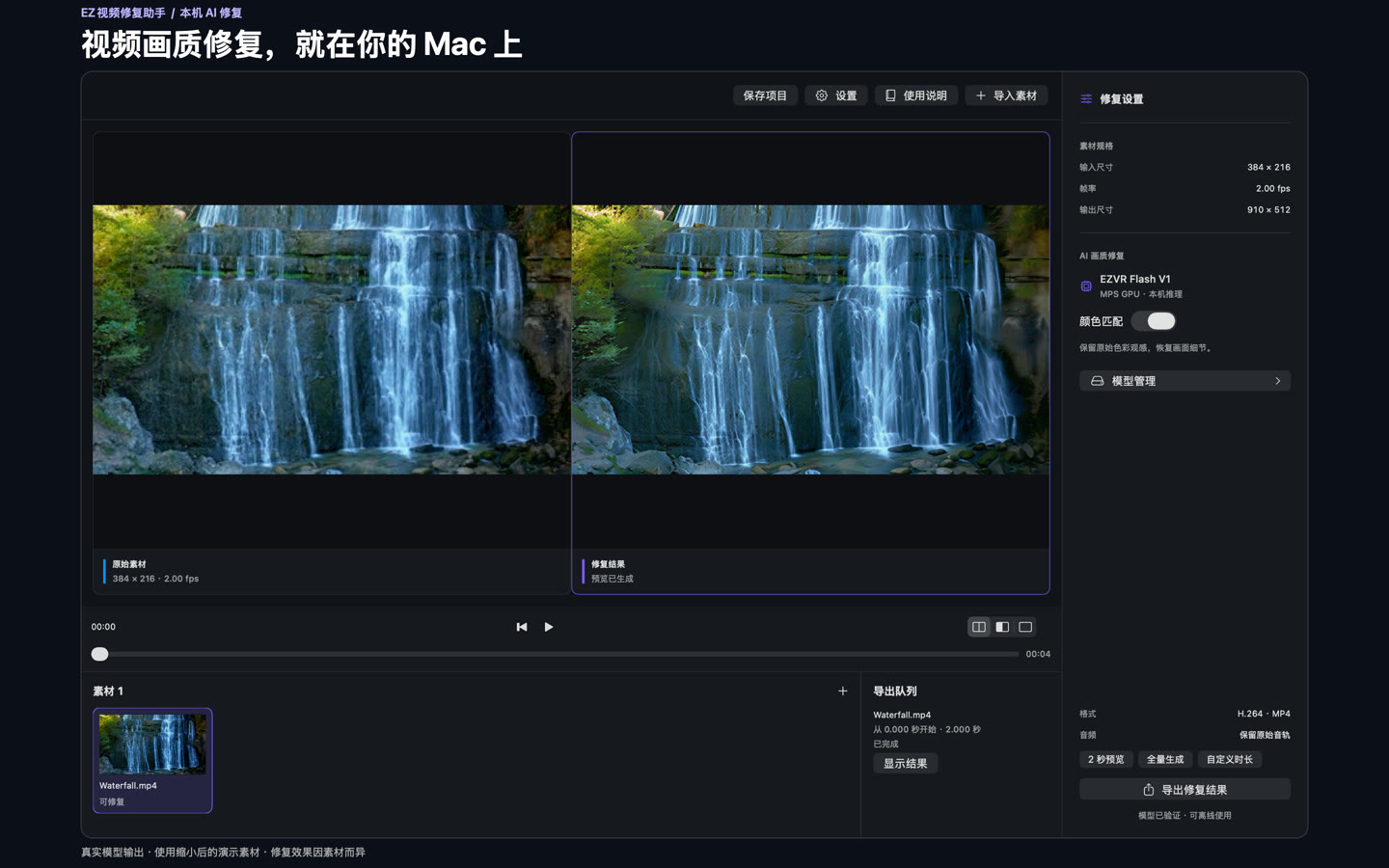1389x868 pixels.
Task: Select the EZVR Flash V1 model chip icon
Action: [x=1086, y=286]
